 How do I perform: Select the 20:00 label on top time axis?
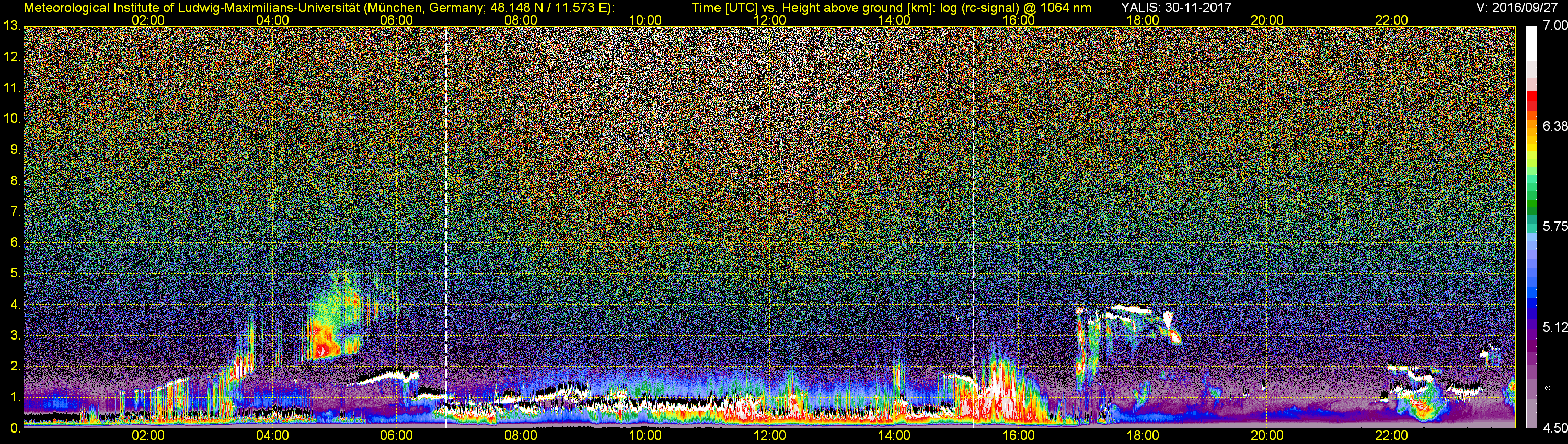1267,20
